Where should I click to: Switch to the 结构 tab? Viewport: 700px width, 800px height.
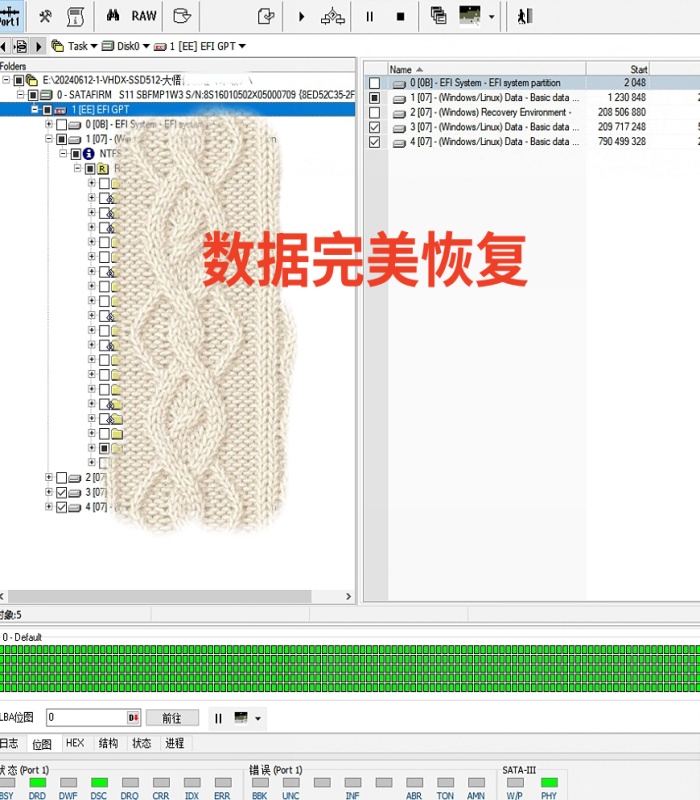[108, 743]
